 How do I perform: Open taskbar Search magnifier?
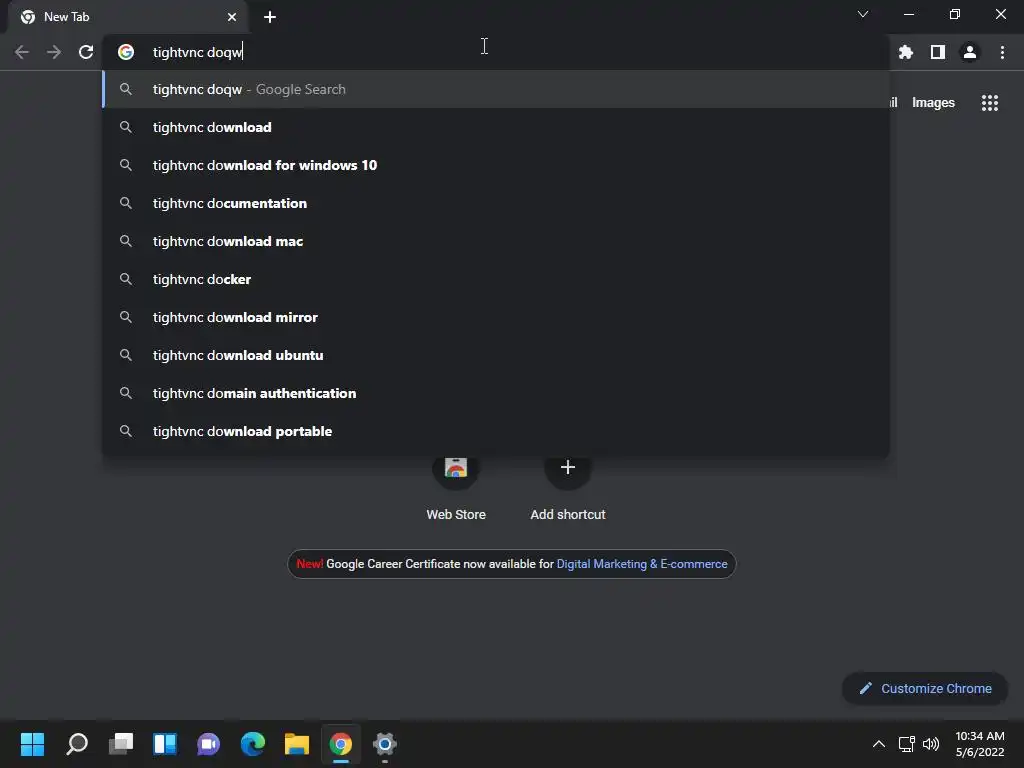click(77, 744)
